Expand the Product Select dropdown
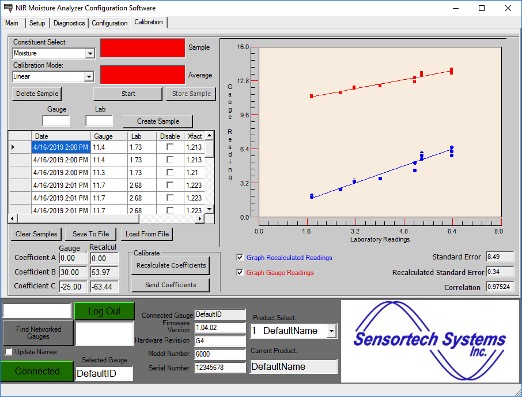522x397 pixels. click(x=331, y=331)
